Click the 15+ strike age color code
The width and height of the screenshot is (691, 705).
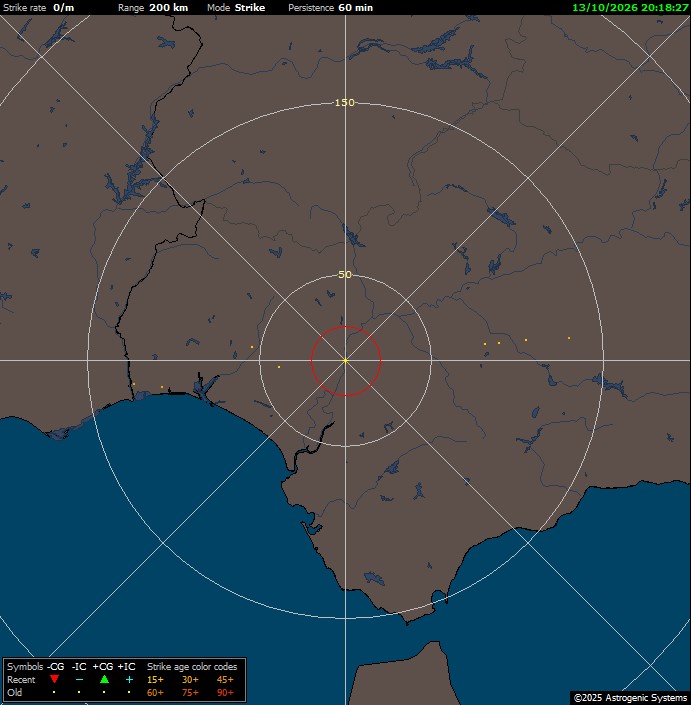click(155, 679)
